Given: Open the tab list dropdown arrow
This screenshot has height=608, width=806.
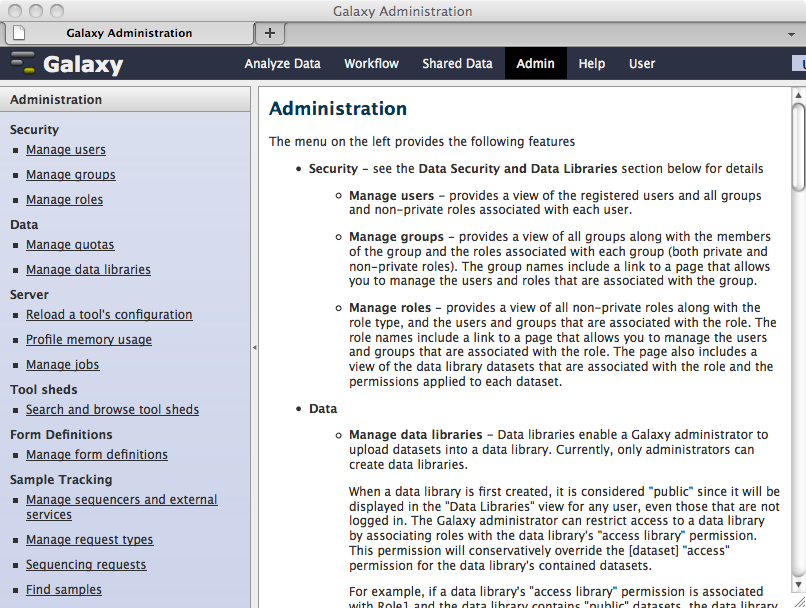Looking at the screenshot, I should pyautogui.click(x=791, y=34).
